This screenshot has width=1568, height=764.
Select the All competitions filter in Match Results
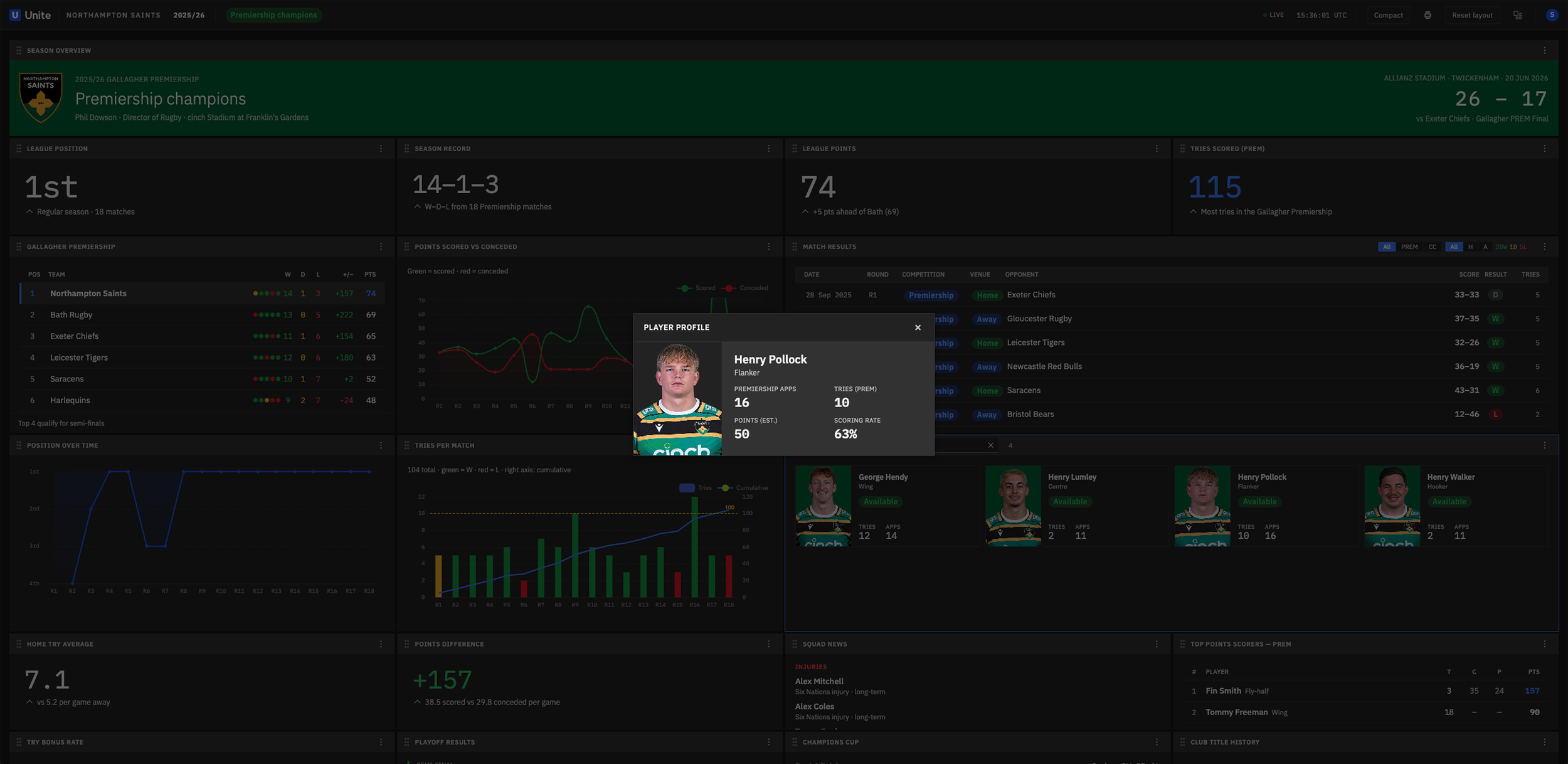click(1387, 247)
